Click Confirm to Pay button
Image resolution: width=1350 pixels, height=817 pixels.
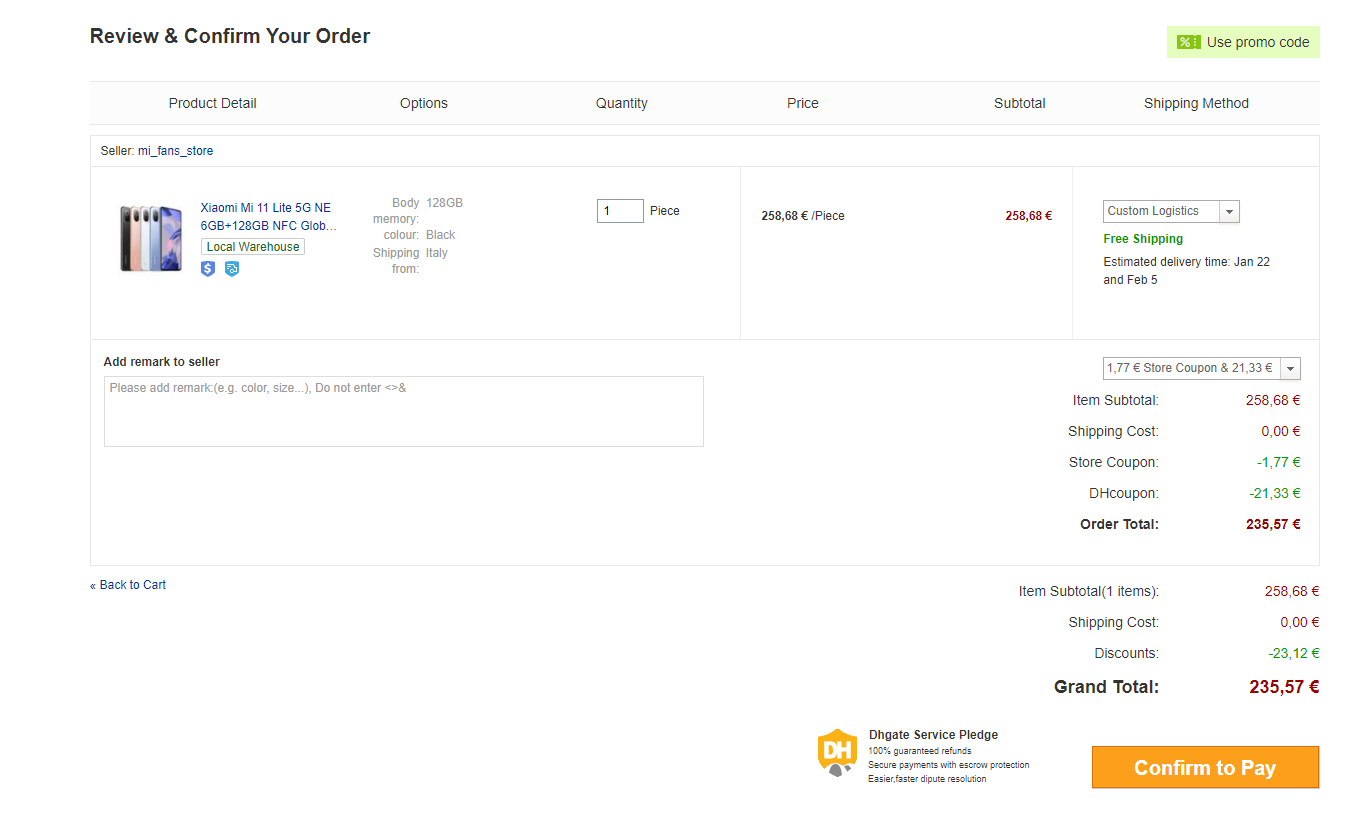pos(1205,767)
